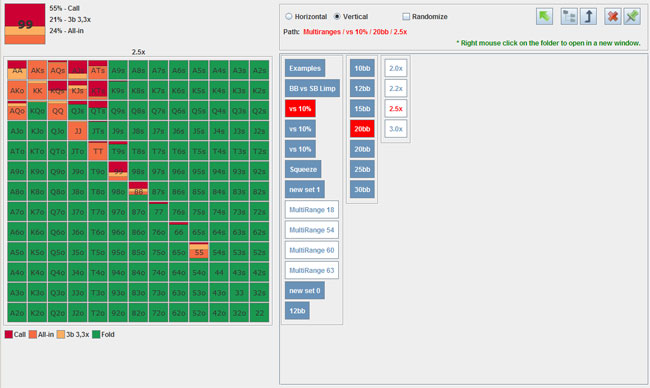Screen dimensions: 650x388
Task: Click the Fold color swatch in legend
Action: (x=96, y=335)
